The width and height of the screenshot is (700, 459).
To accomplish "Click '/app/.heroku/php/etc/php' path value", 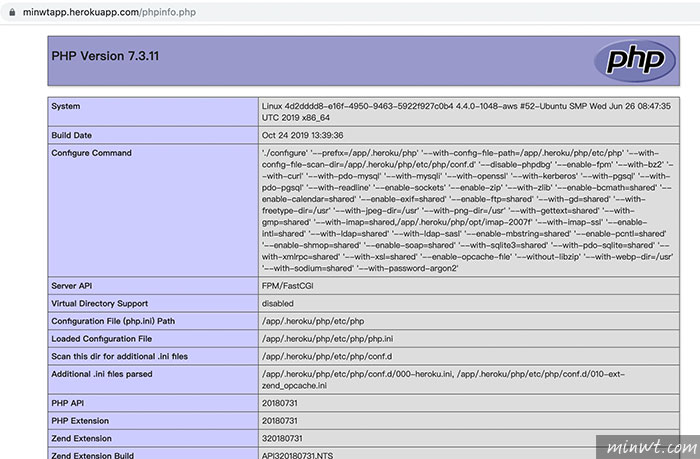I will (x=313, y=321).
